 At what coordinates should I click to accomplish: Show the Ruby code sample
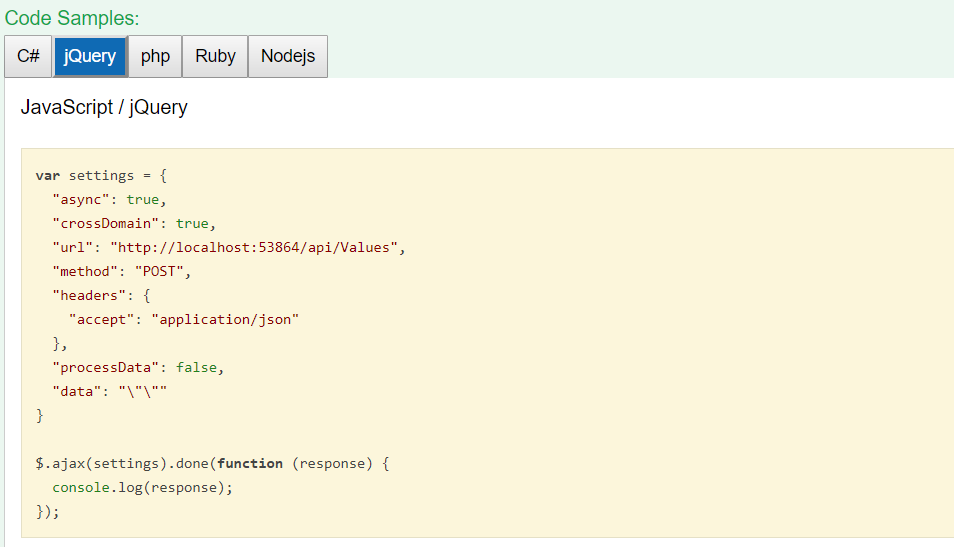coord(215,56)
